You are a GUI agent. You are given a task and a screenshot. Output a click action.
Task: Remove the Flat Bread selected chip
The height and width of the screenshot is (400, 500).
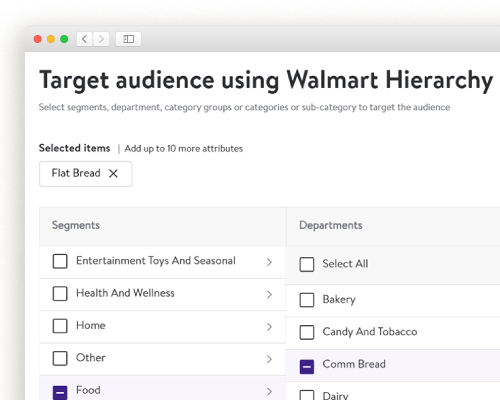[113, 173]
